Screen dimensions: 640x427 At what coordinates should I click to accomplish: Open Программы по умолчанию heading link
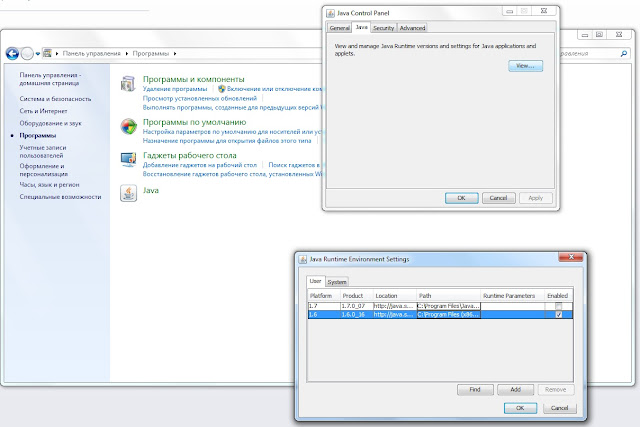point(194,122)
